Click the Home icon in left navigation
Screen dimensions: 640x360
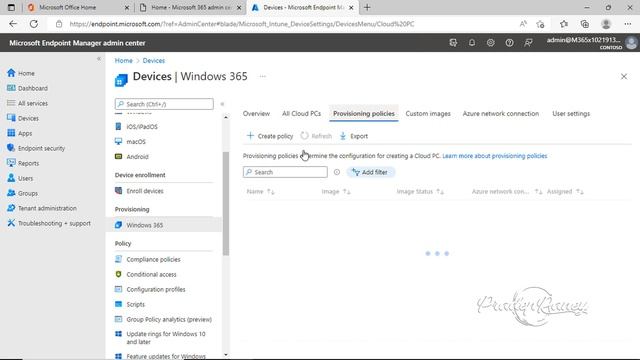tap(11, 73)
